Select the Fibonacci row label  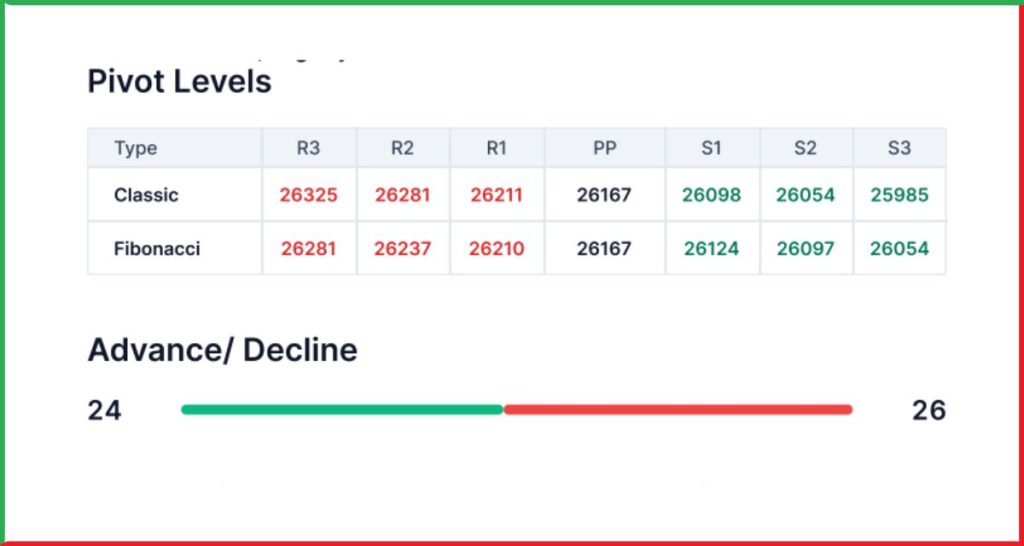pyautogui.click(x=157, y=248)
